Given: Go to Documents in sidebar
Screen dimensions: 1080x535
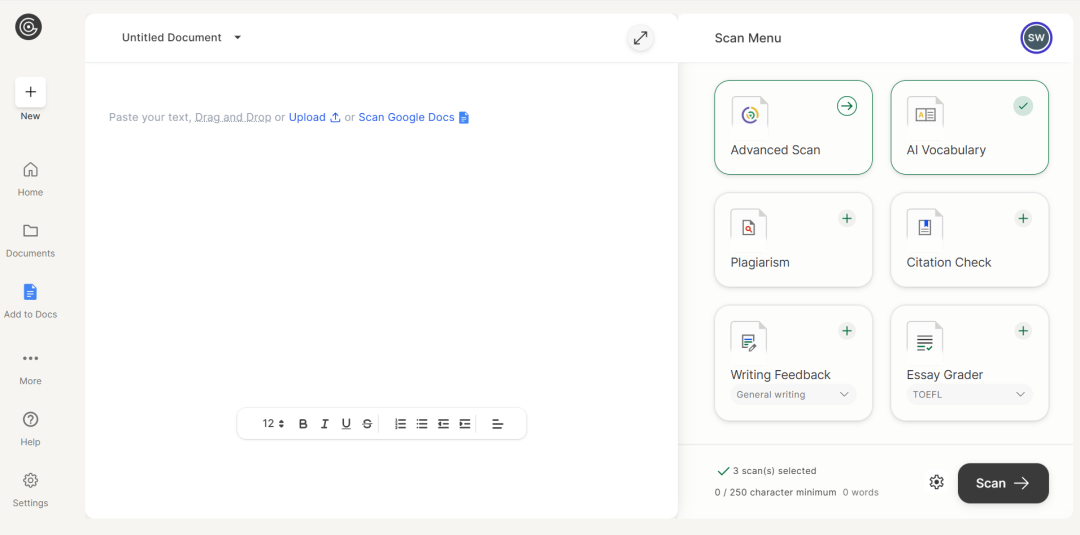Looking at the screenshot, I should (x=30, y=239).
